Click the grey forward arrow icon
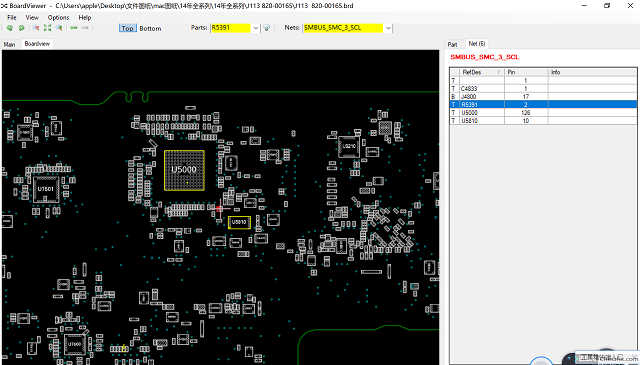The height and width of the screenshot is (365, 640). [x=85, y=28]
